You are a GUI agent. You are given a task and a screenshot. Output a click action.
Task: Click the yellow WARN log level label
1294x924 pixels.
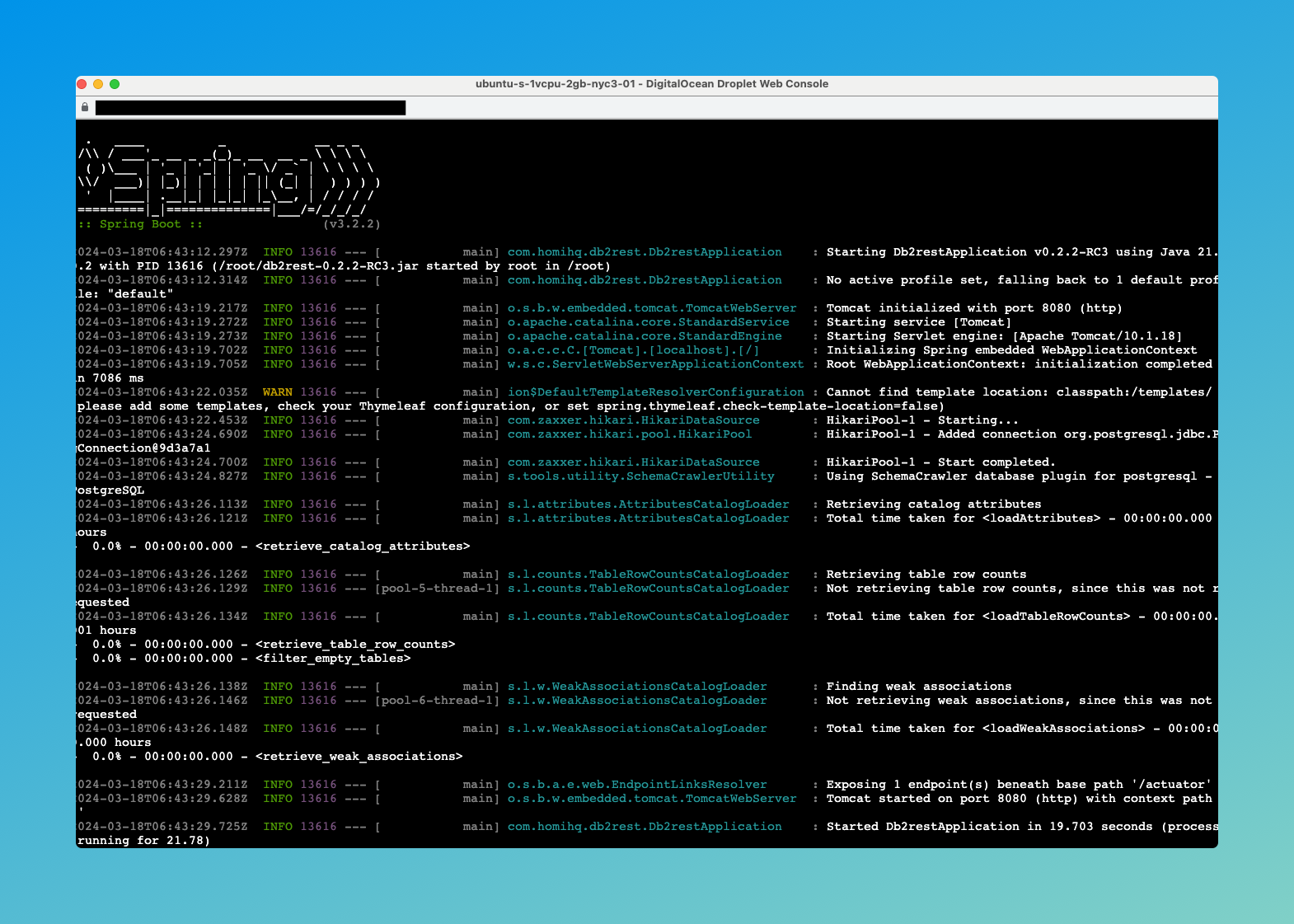(x=278, y=392)
